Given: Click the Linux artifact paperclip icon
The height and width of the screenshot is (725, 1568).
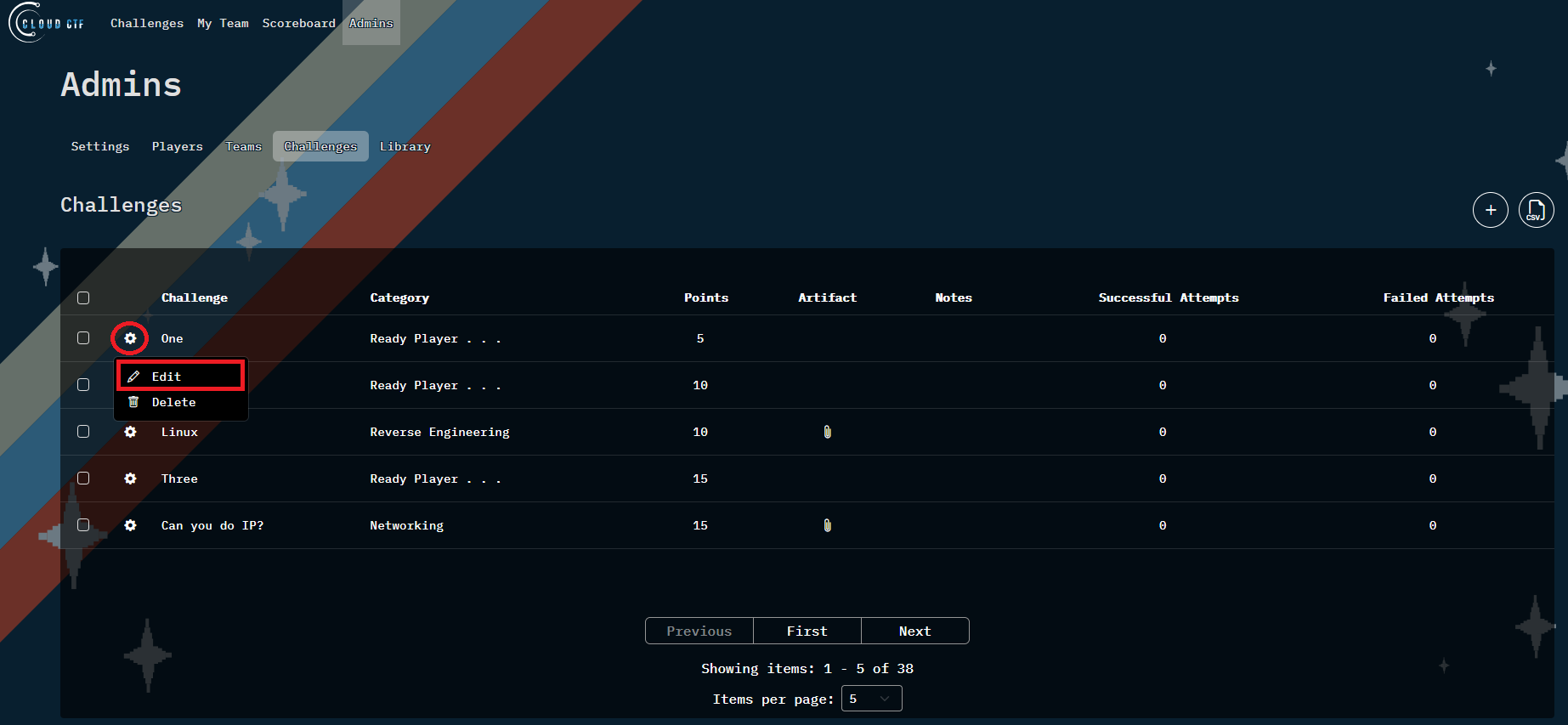Looking at the screenshot, I should [x=827, y=432].
